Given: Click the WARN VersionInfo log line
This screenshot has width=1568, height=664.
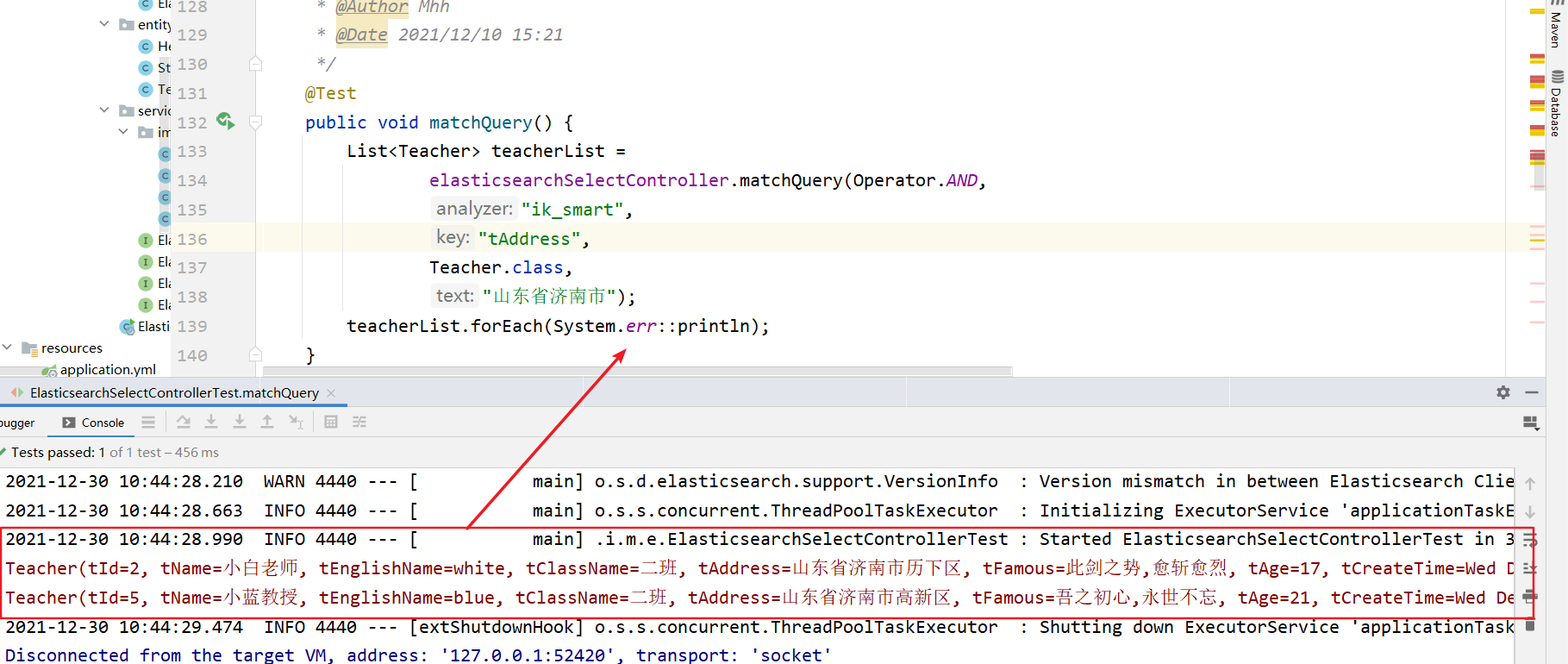Looking at the screenshot, I should coord(759,481).
